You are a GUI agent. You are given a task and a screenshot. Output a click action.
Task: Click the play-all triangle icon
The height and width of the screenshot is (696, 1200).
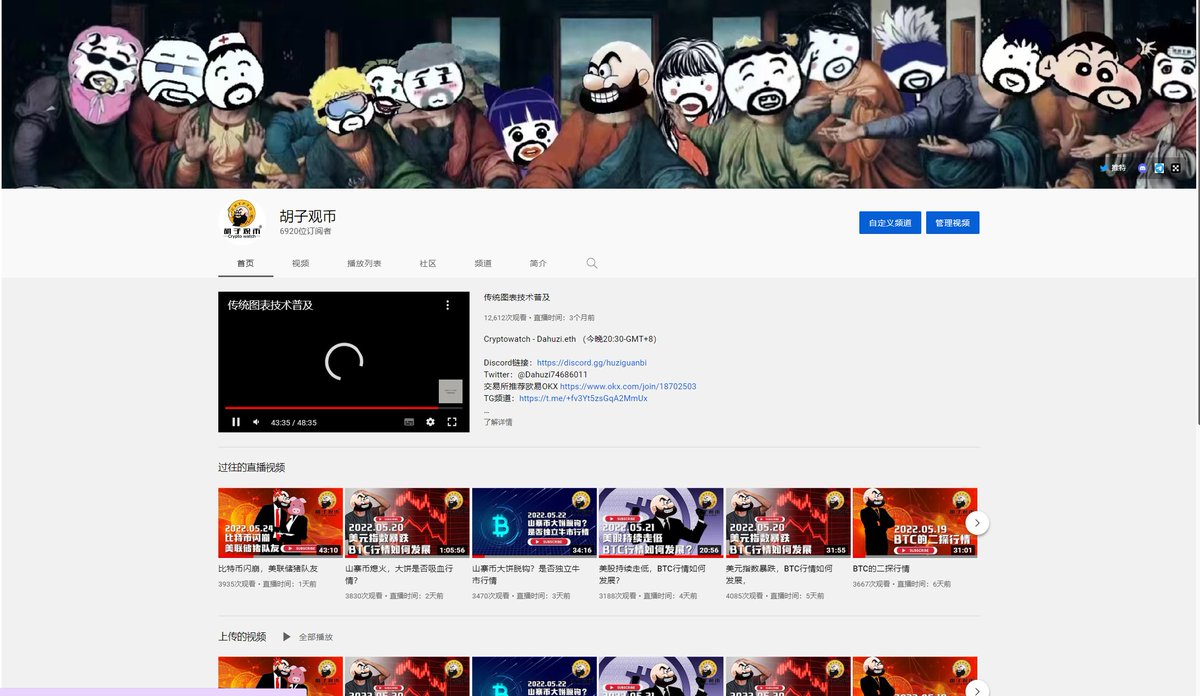coord(287,636)
